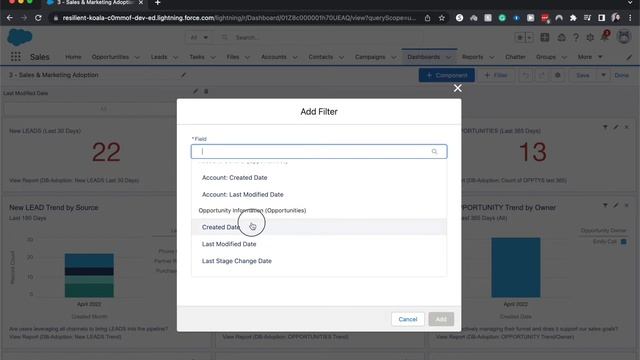Open the Chrome extensions puzzle icon
This screenshot has height=360, width=640.
tap(573, 18)
